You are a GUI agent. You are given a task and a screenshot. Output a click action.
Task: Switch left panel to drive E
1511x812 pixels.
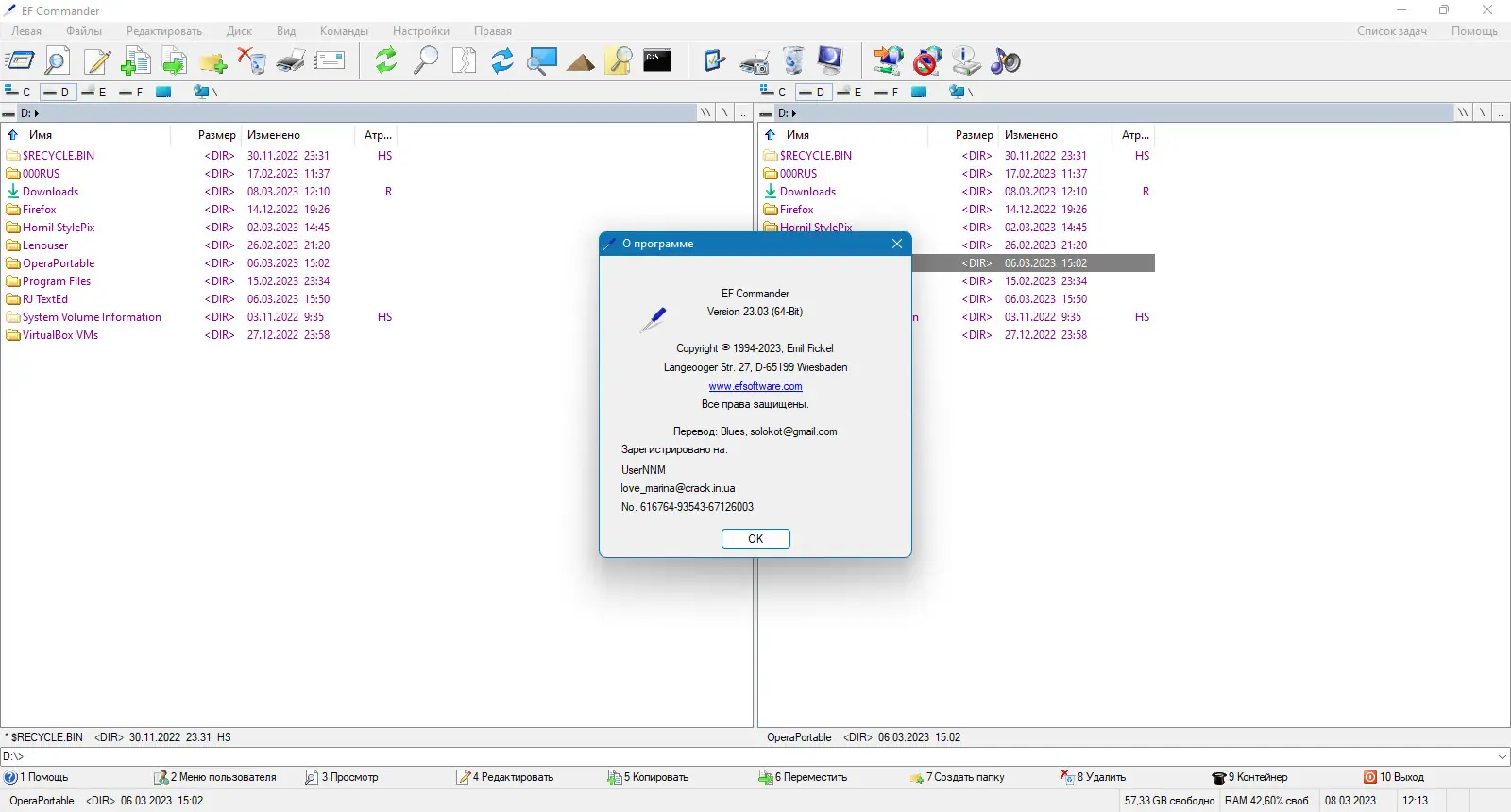[93, 92]
